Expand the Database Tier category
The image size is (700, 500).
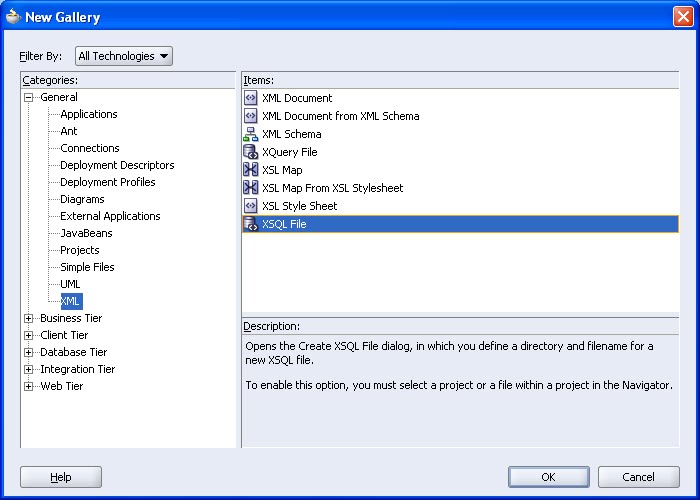[x=29, y=352]
